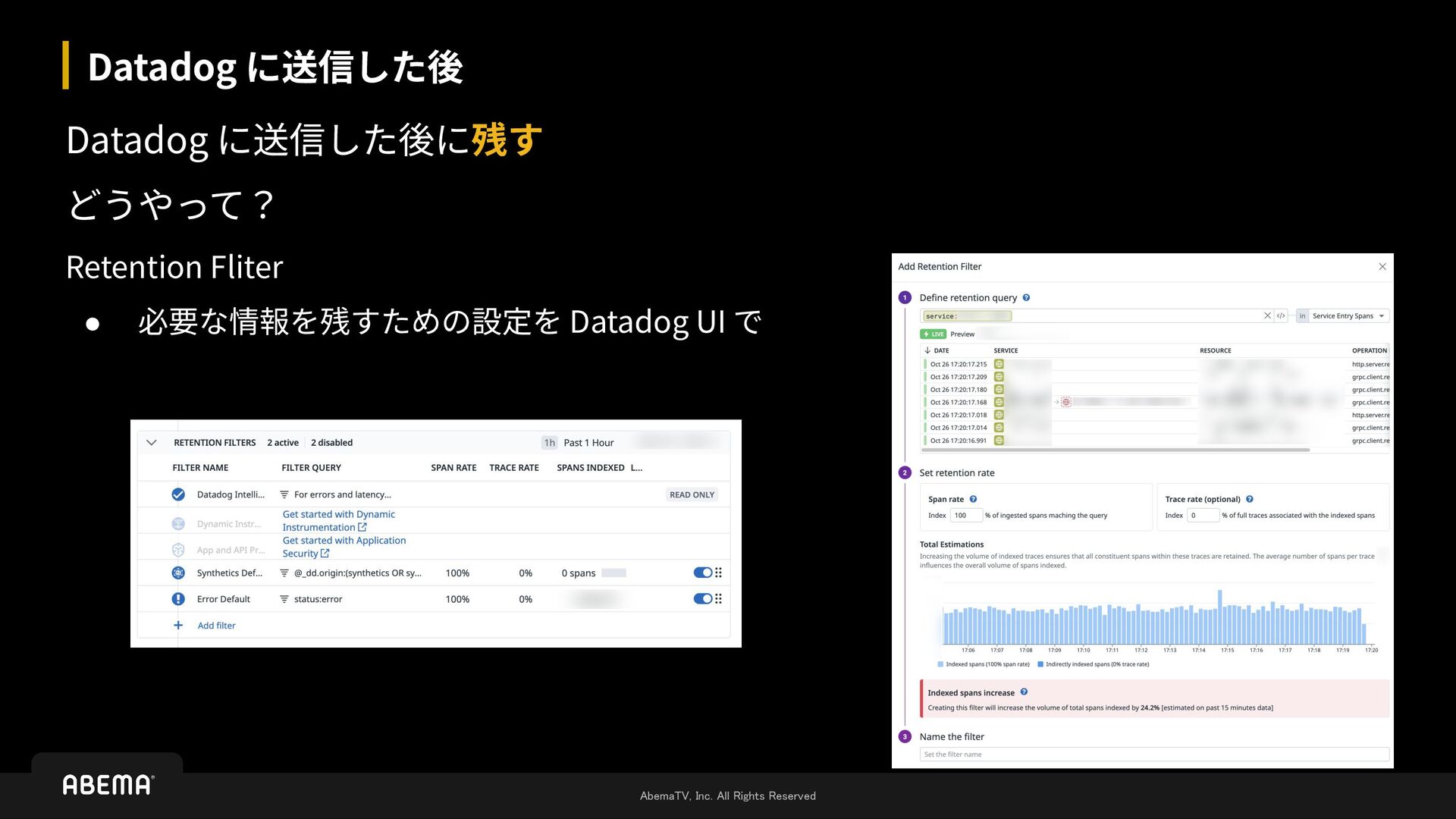Click the filter query icon in the Error Default row
The image size is (1456, 819).
point(284,599)
